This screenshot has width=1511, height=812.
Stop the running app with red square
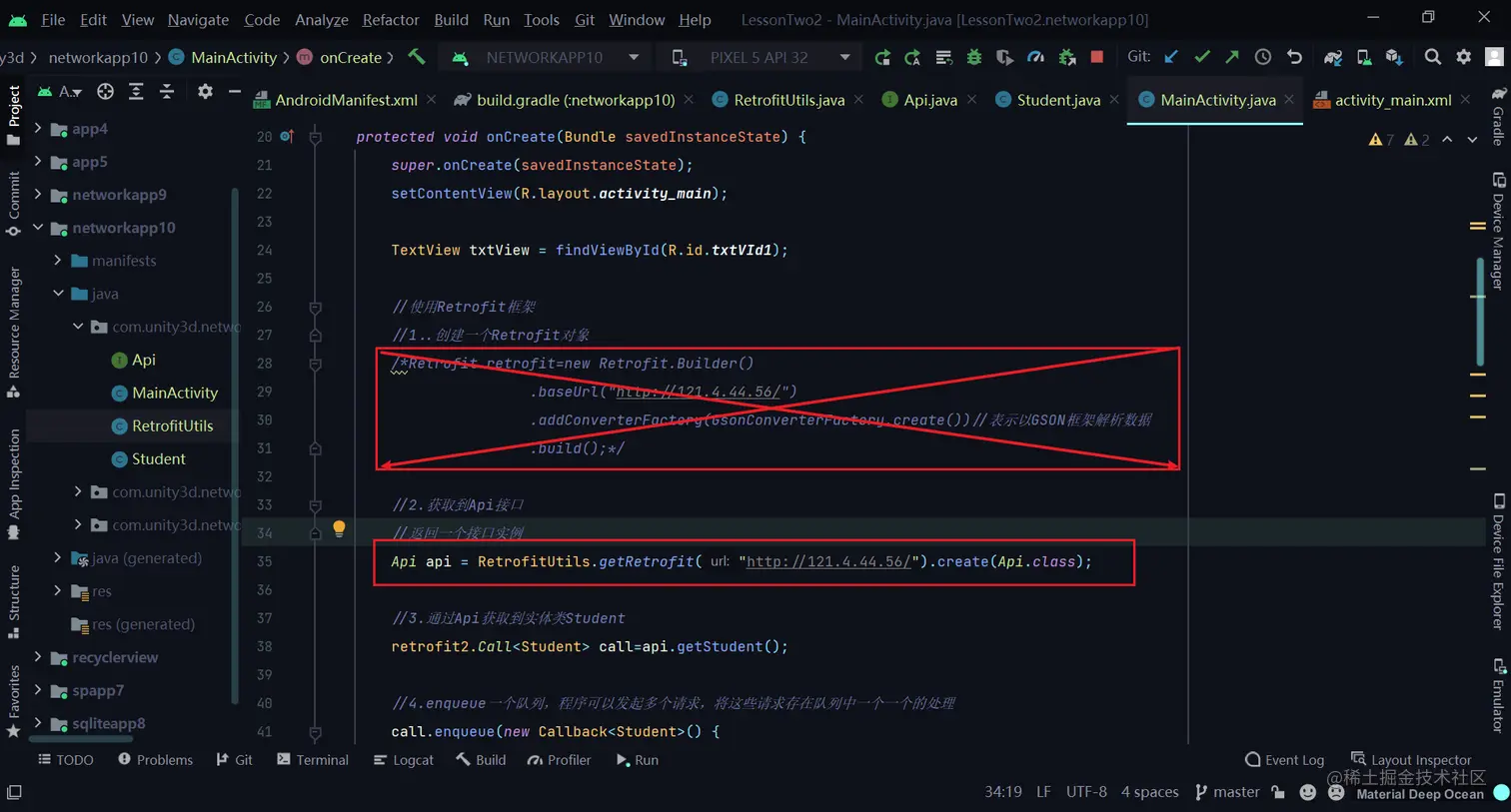pyautogui.click(x=1097, y=57)
